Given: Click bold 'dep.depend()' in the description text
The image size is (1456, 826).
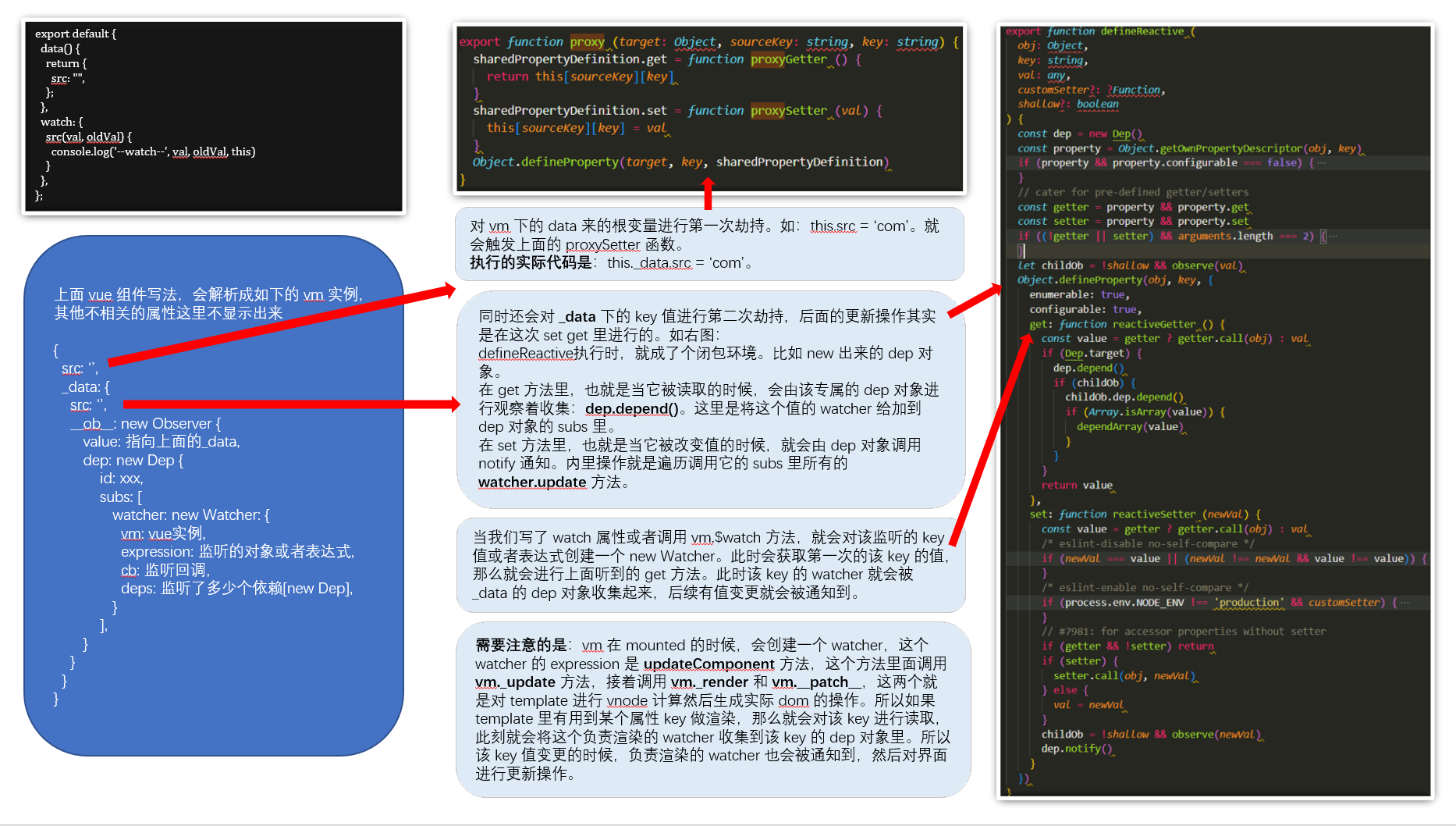Looking at the screenshot, I should tap(631, 408).
